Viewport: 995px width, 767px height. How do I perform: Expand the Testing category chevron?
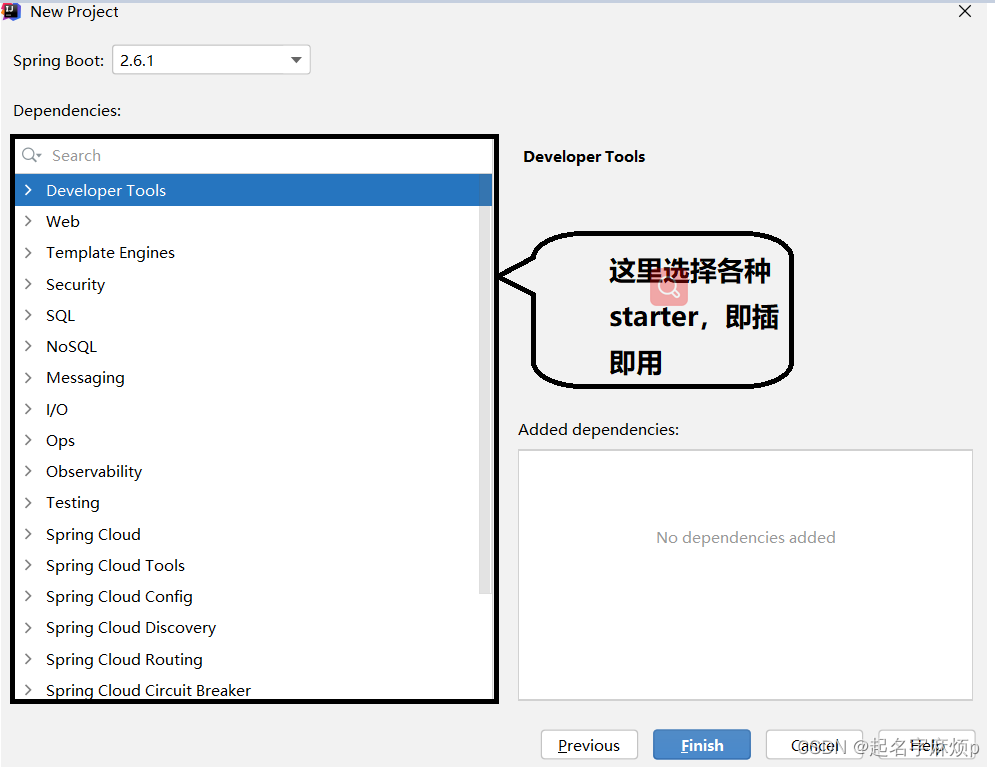(28, 502)
